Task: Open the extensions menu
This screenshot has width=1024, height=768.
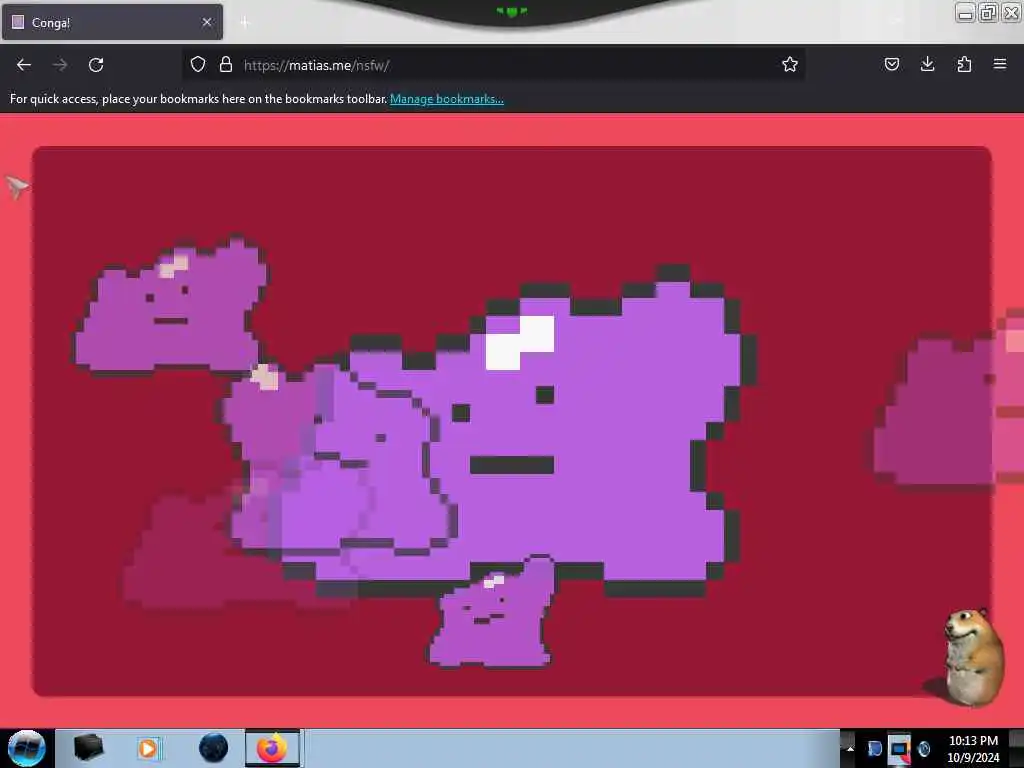Action: pos(964,64)
